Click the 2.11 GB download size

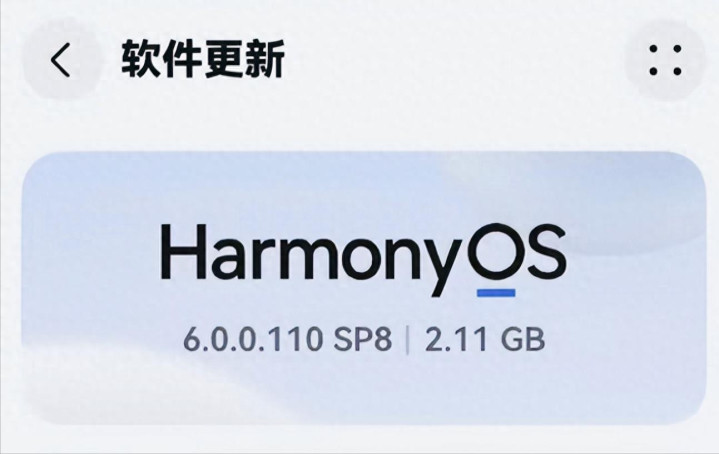[x=485, y=340]
